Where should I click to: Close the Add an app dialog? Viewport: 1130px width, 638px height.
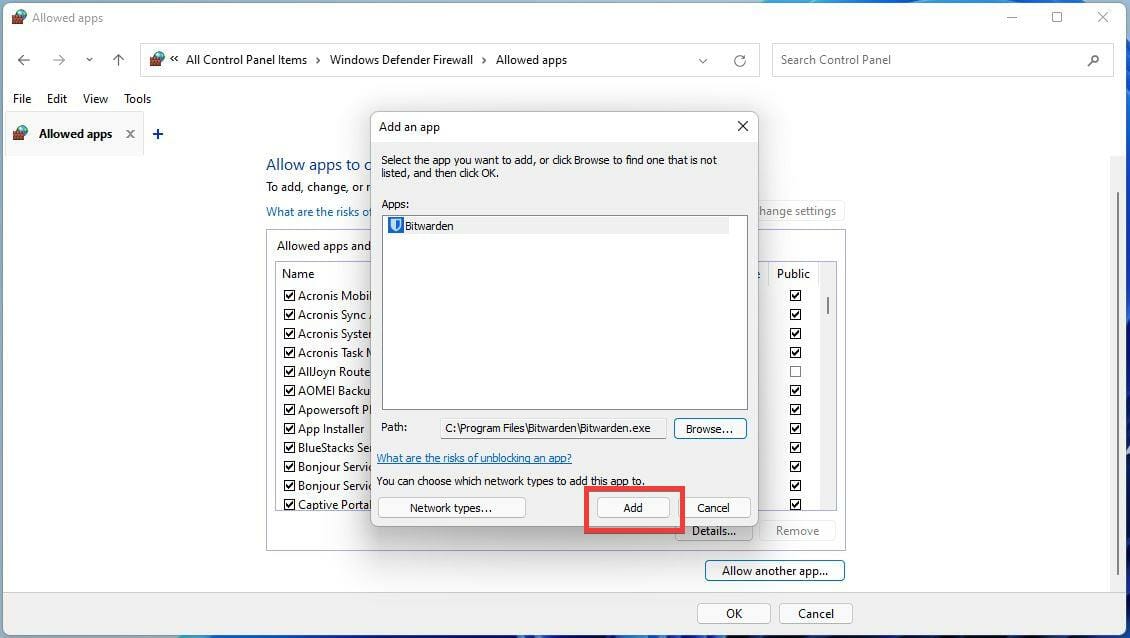coord(742,126)
